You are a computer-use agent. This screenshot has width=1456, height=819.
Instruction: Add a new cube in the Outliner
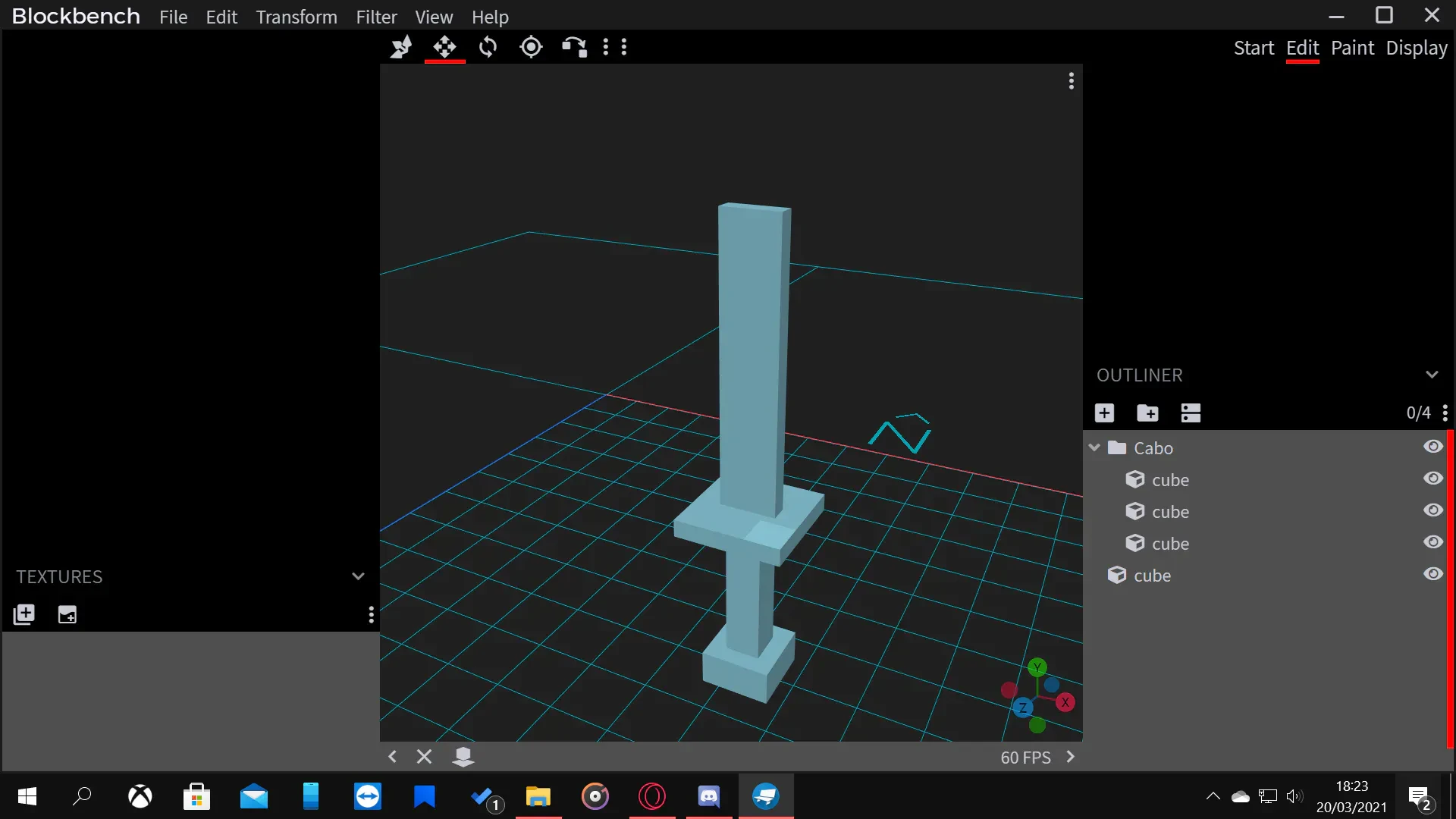1104,413
